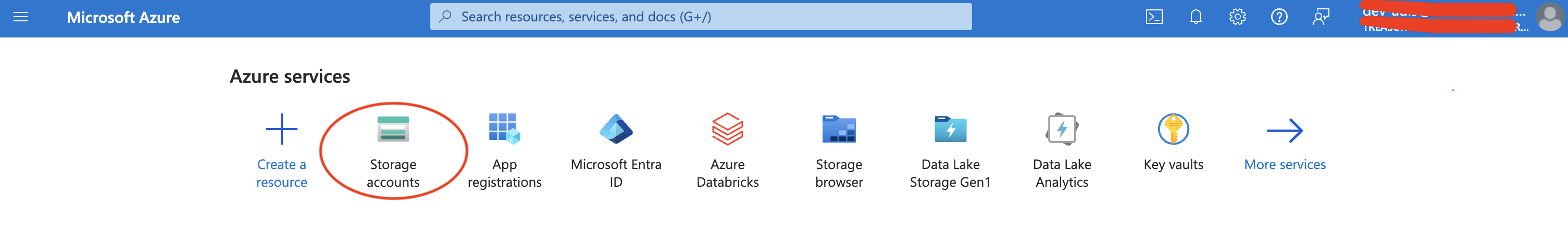The image size is (1568, 231).
Task: Click the Create a resource text link
Action: click(x=282, y=173)
